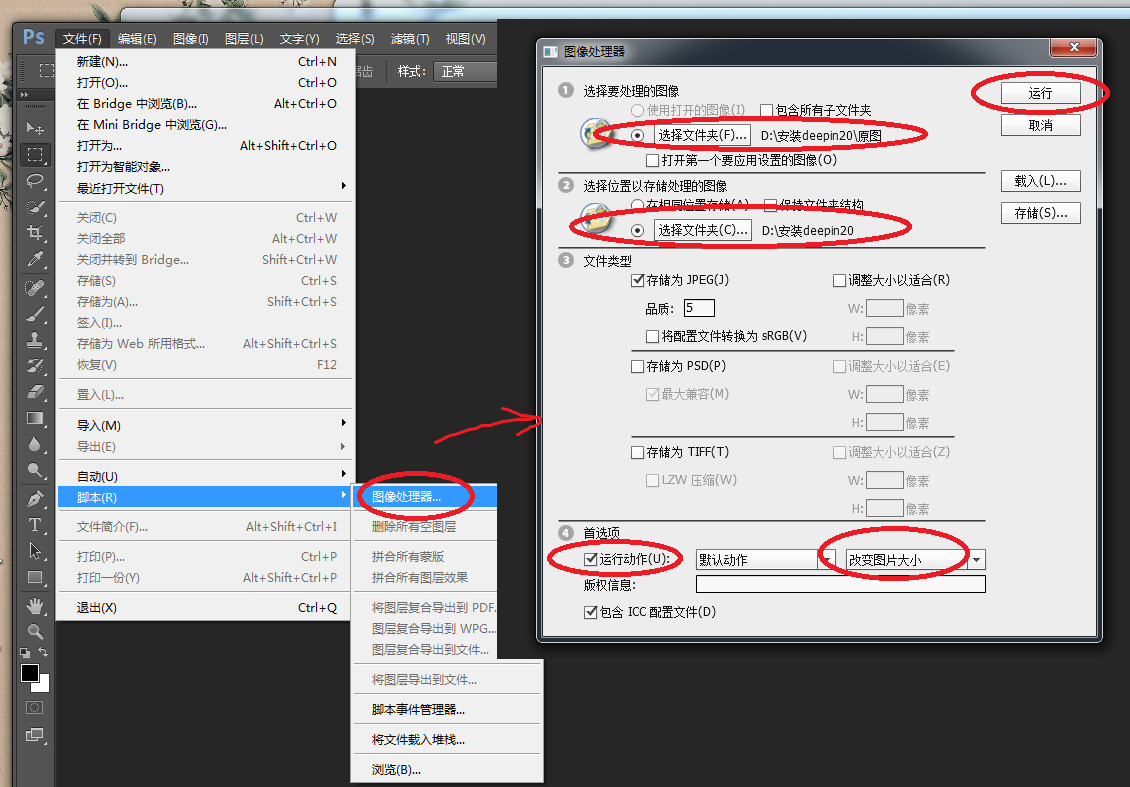
Task: Enable 存储为 TIFF(T) checkbox
Action: (637, 453)
